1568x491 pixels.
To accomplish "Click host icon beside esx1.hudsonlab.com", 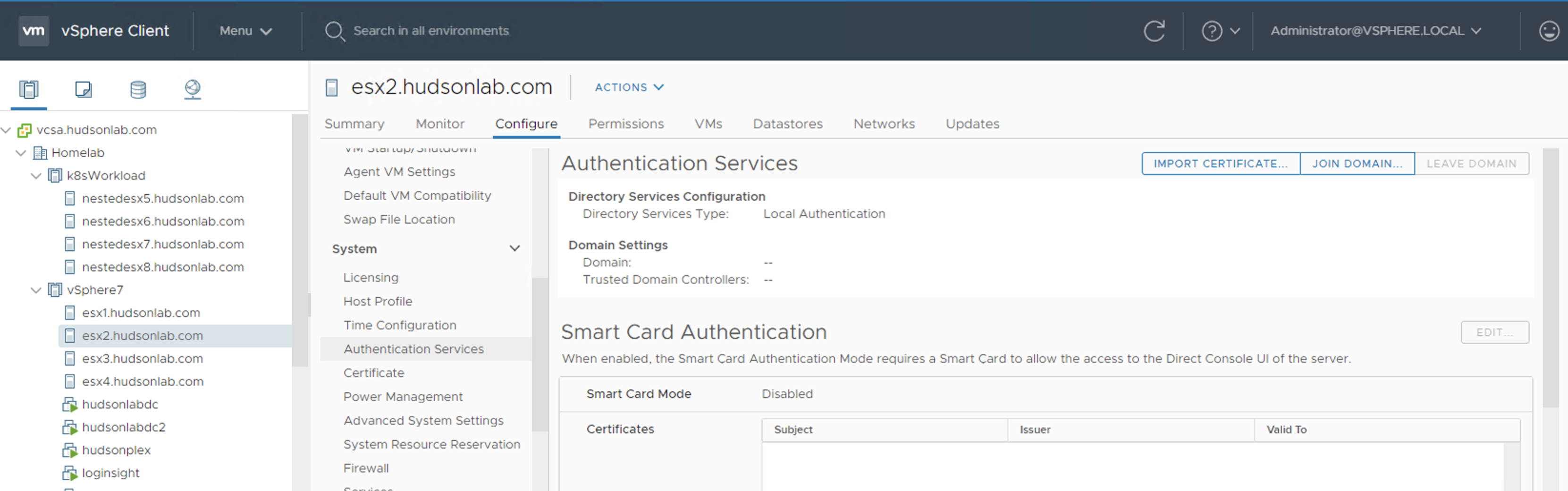I will click(x=70, y=313).
